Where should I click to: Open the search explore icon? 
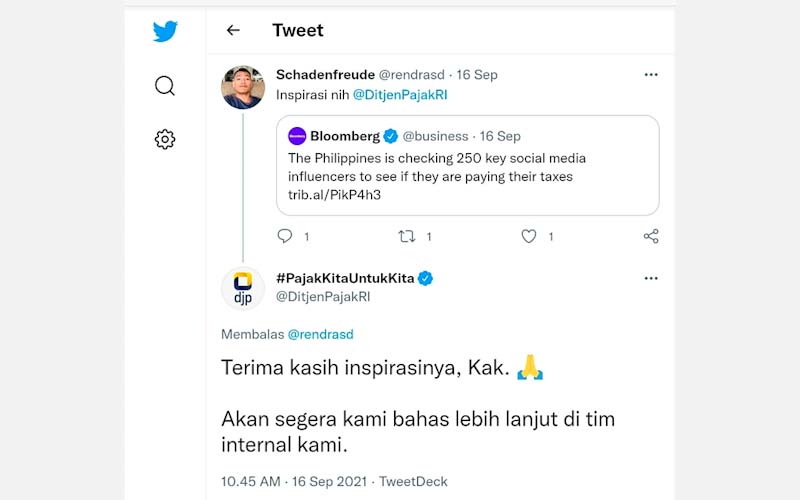[165, 86]
